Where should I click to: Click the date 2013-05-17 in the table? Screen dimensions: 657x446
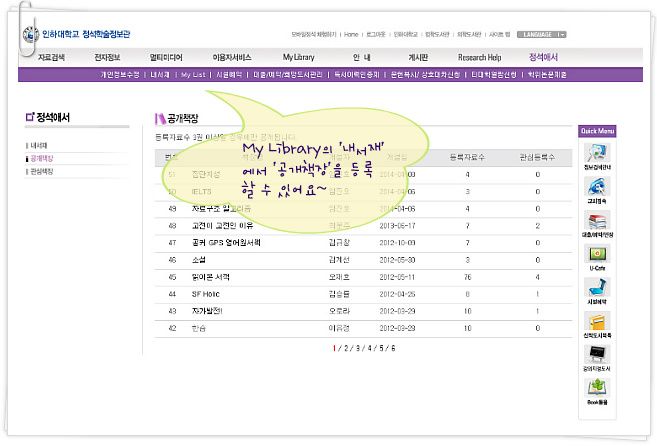click(x=397, y=226)
